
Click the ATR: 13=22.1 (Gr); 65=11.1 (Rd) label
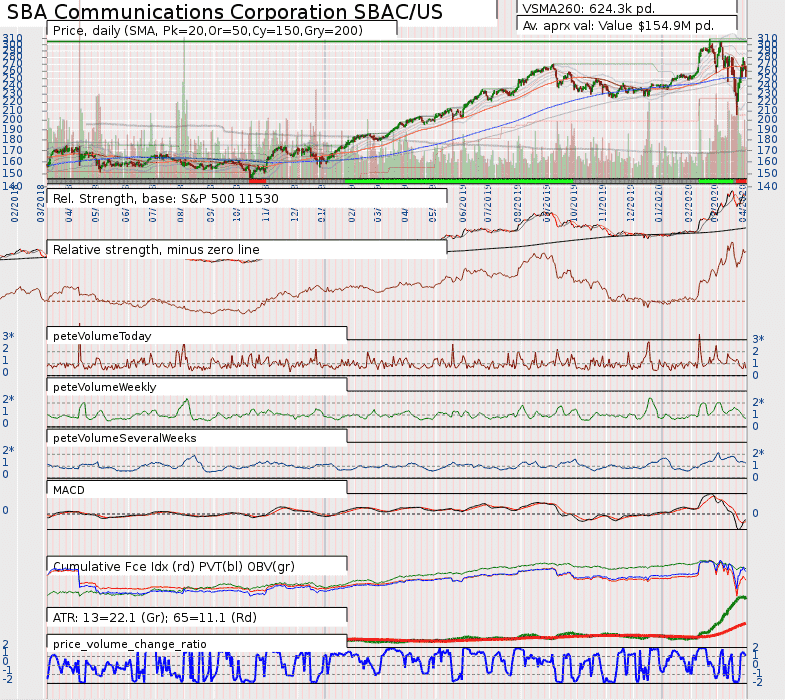155,617
